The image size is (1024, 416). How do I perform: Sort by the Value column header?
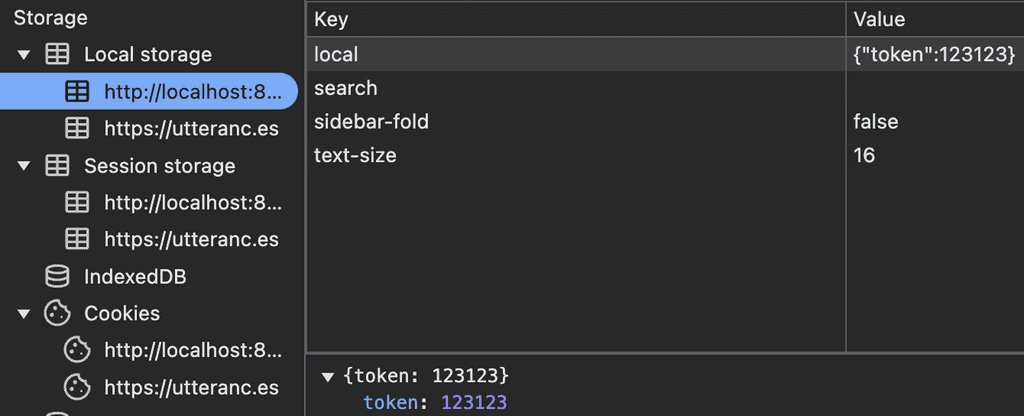tap(935, 20)
